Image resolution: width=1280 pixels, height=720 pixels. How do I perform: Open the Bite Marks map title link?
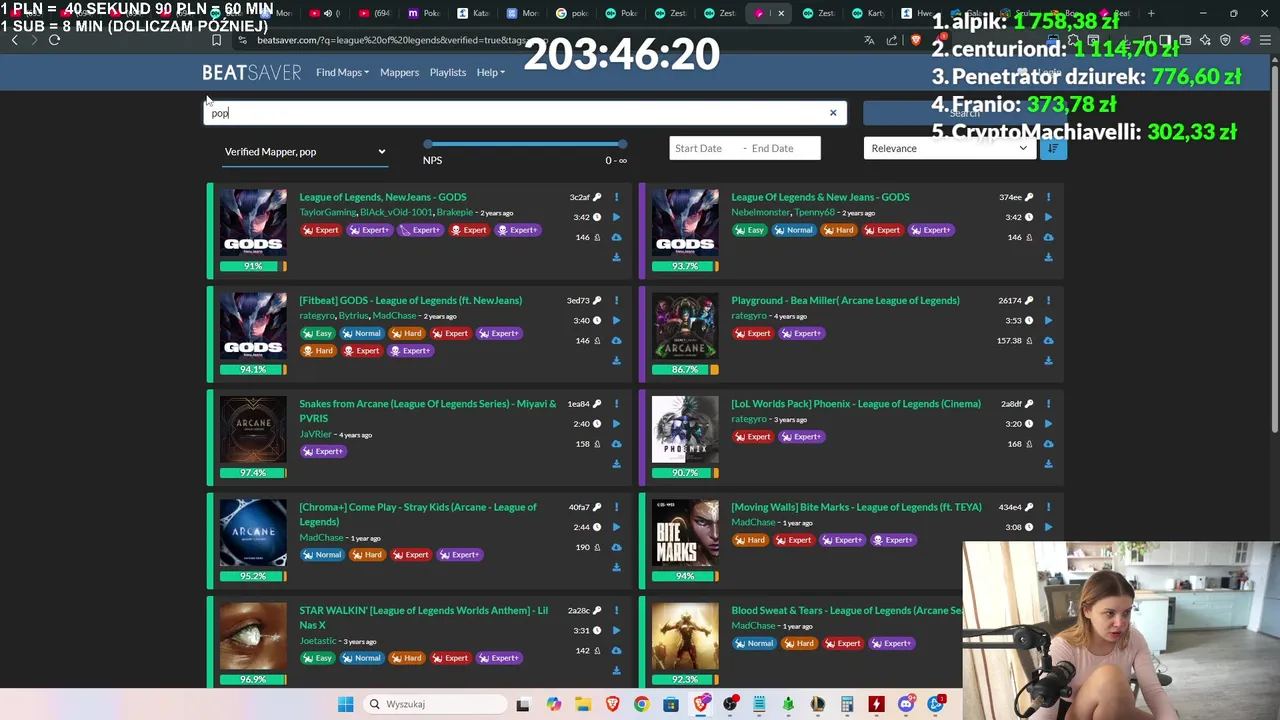[x=856, y=507]
